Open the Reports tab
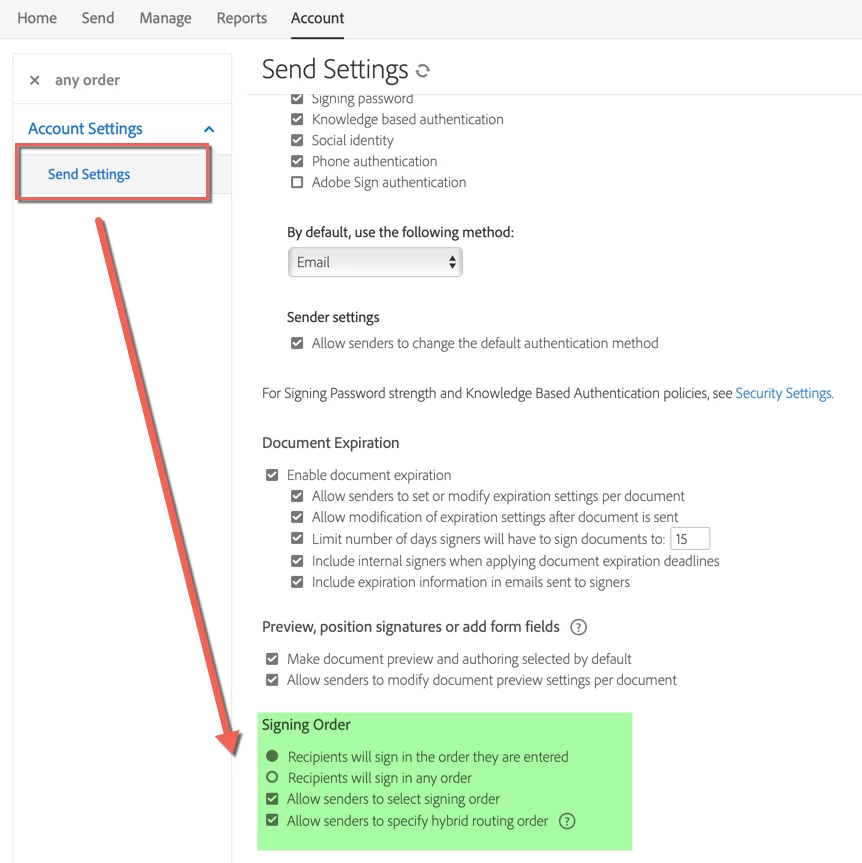The image size is (862, 863). click(x=242, y=18)
